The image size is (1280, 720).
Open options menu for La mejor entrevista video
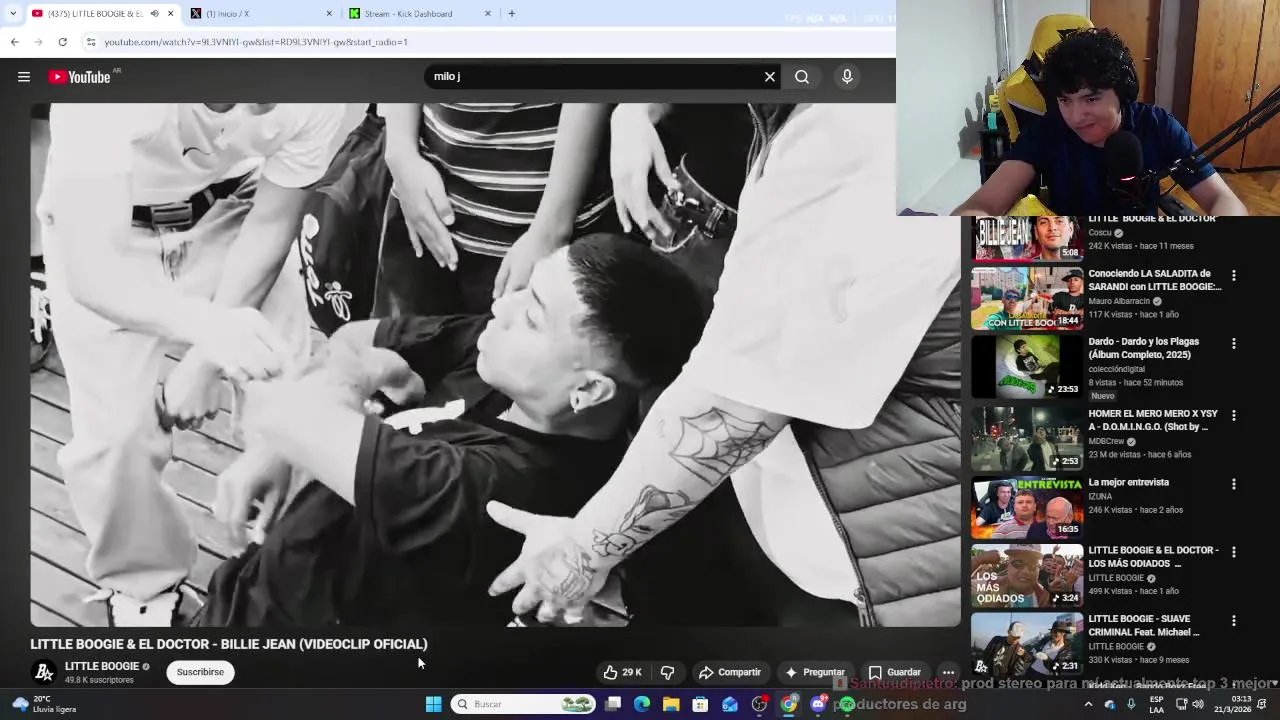1233,484
